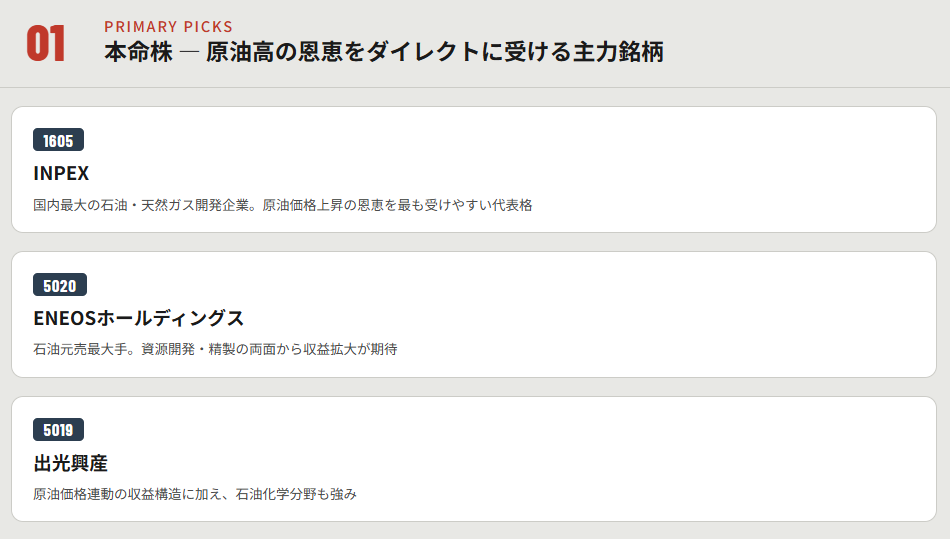950x539 pixels.
Task: Click the 国内最大の石油・天然ガス開発企業 sentence
Action: [x=144, y=205]
